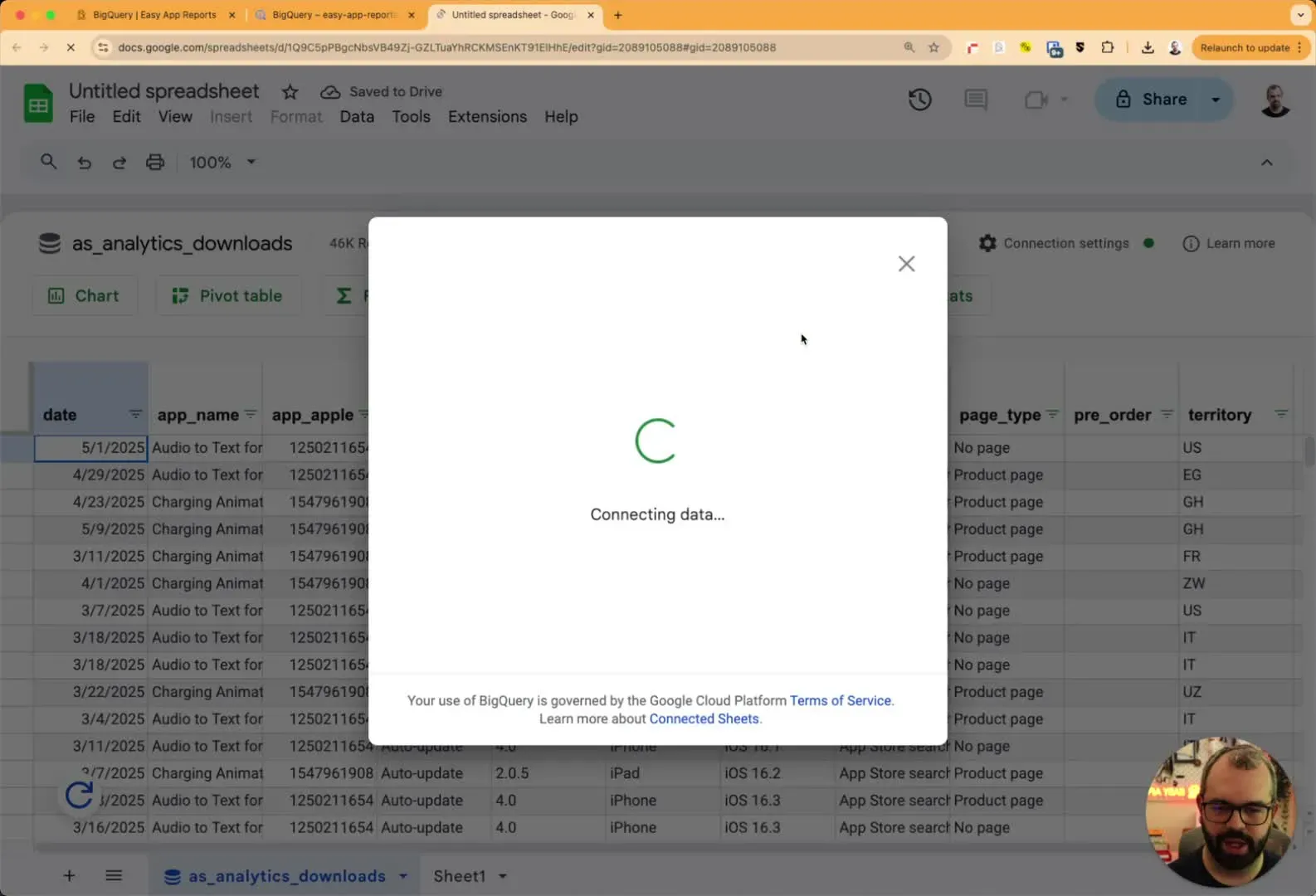Image resolution: width=1316 pixels, height=896 pixels.
Task: Open the territory column filter
Action: [1281, 414]
